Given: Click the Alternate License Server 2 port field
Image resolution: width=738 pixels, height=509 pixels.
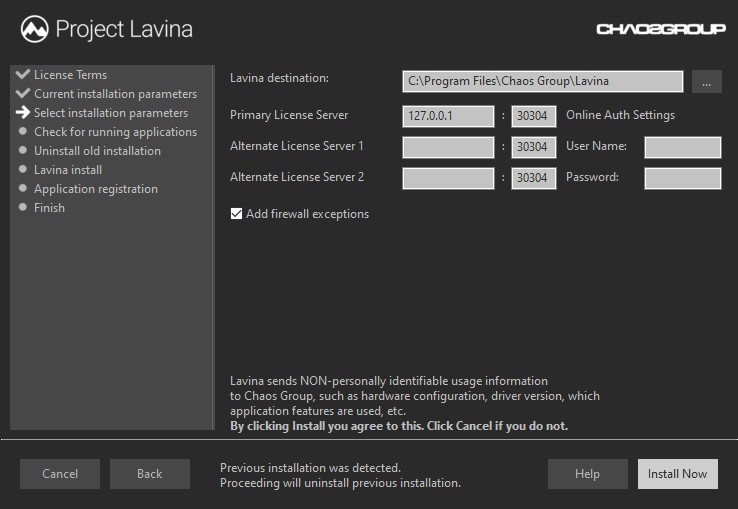Looking at the screenshot, I should [x=534, y=178].
